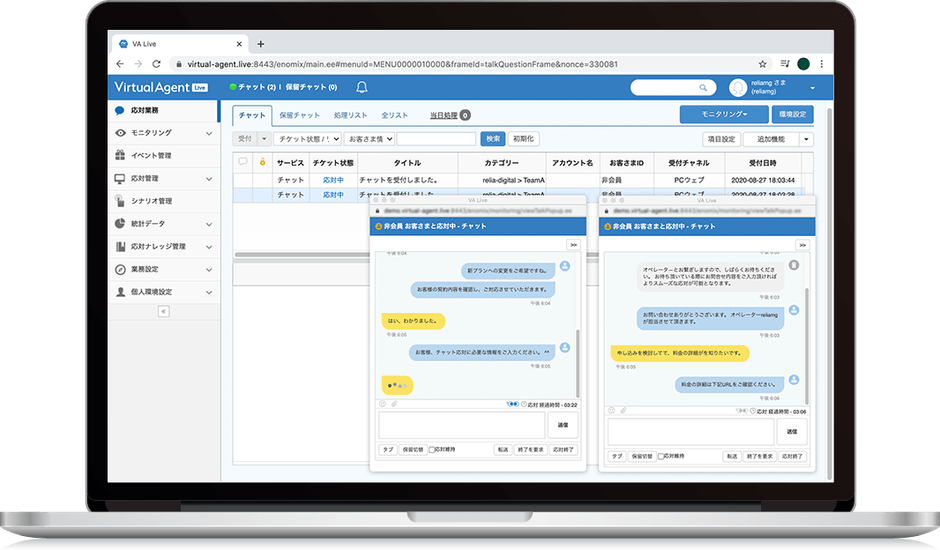Click attachment paperclip icon in right chat popup
940x550 pixels.
click(623, 410)
